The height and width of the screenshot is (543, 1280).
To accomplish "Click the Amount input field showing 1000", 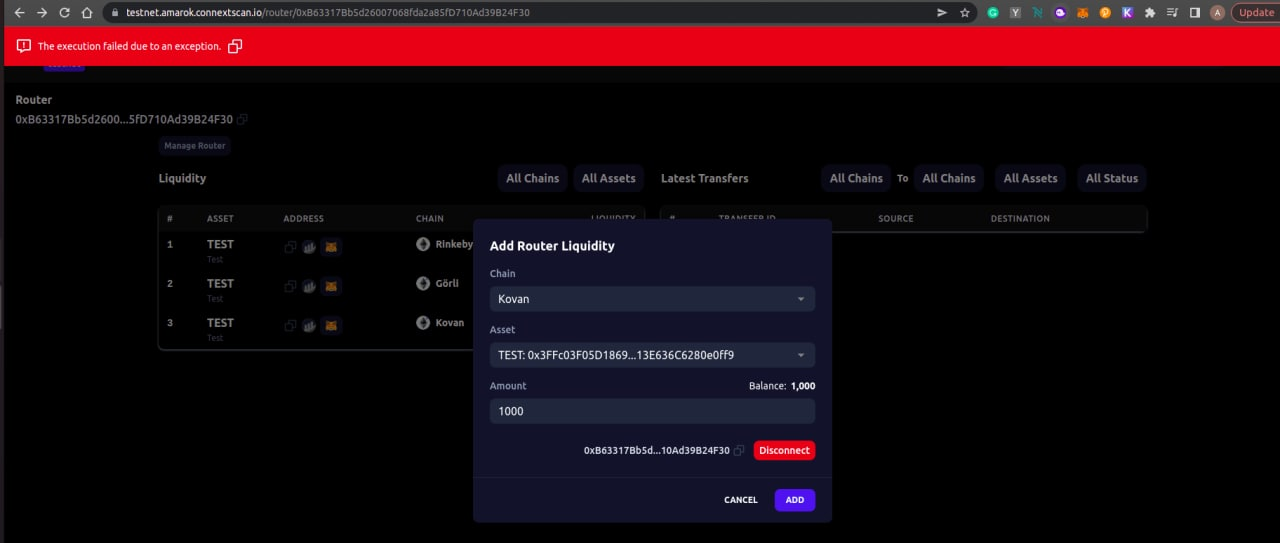I will pos(652,411).
